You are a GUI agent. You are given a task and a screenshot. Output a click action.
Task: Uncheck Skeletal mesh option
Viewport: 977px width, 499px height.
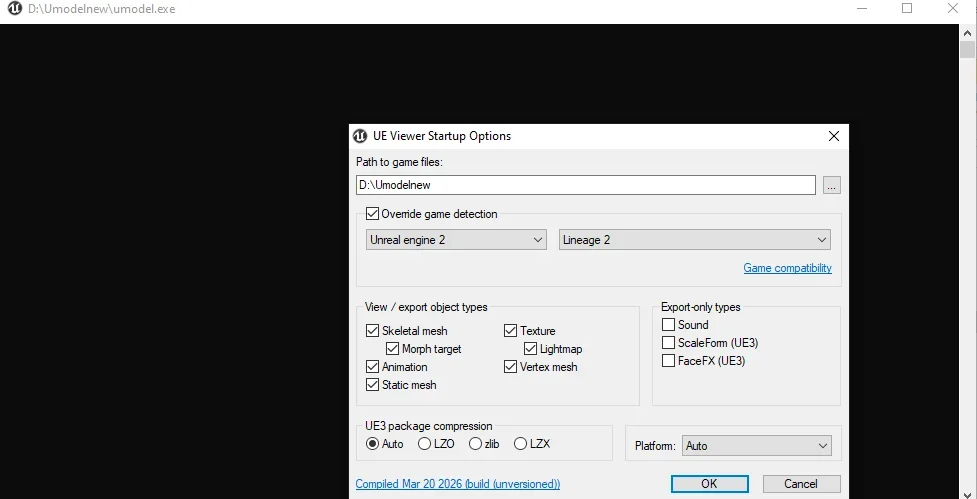(373, 331)
